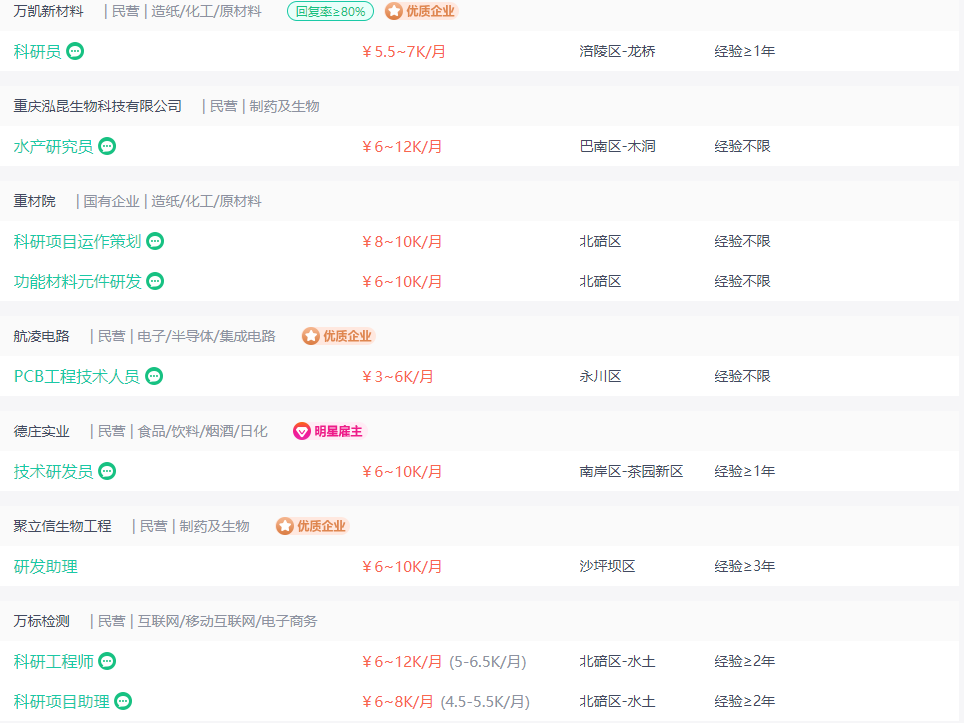Open the 技术研发员 job posting
The width and height of the screenshot is (964, 723).
[x=53, y=471]
